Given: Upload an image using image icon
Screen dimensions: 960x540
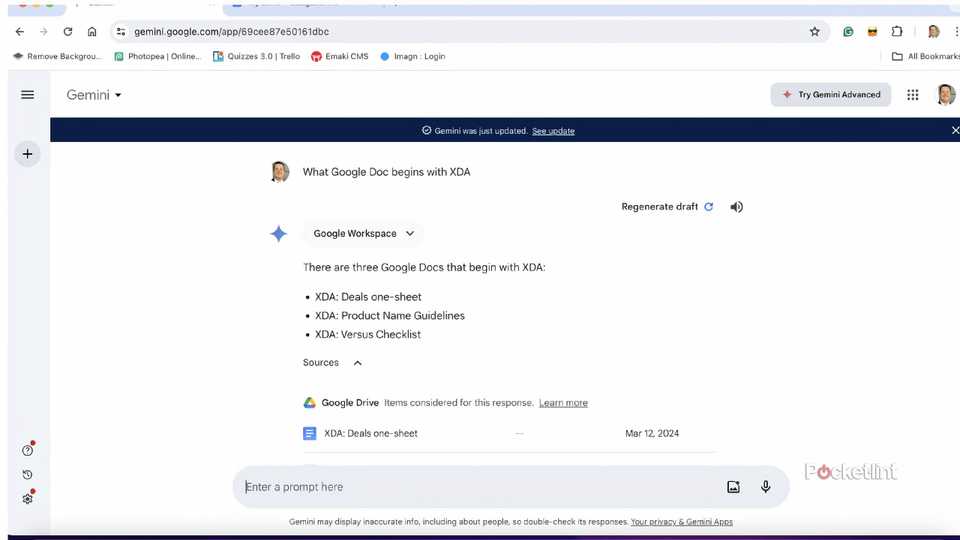Looking at the screenshot, I should [x=733, y=487].
